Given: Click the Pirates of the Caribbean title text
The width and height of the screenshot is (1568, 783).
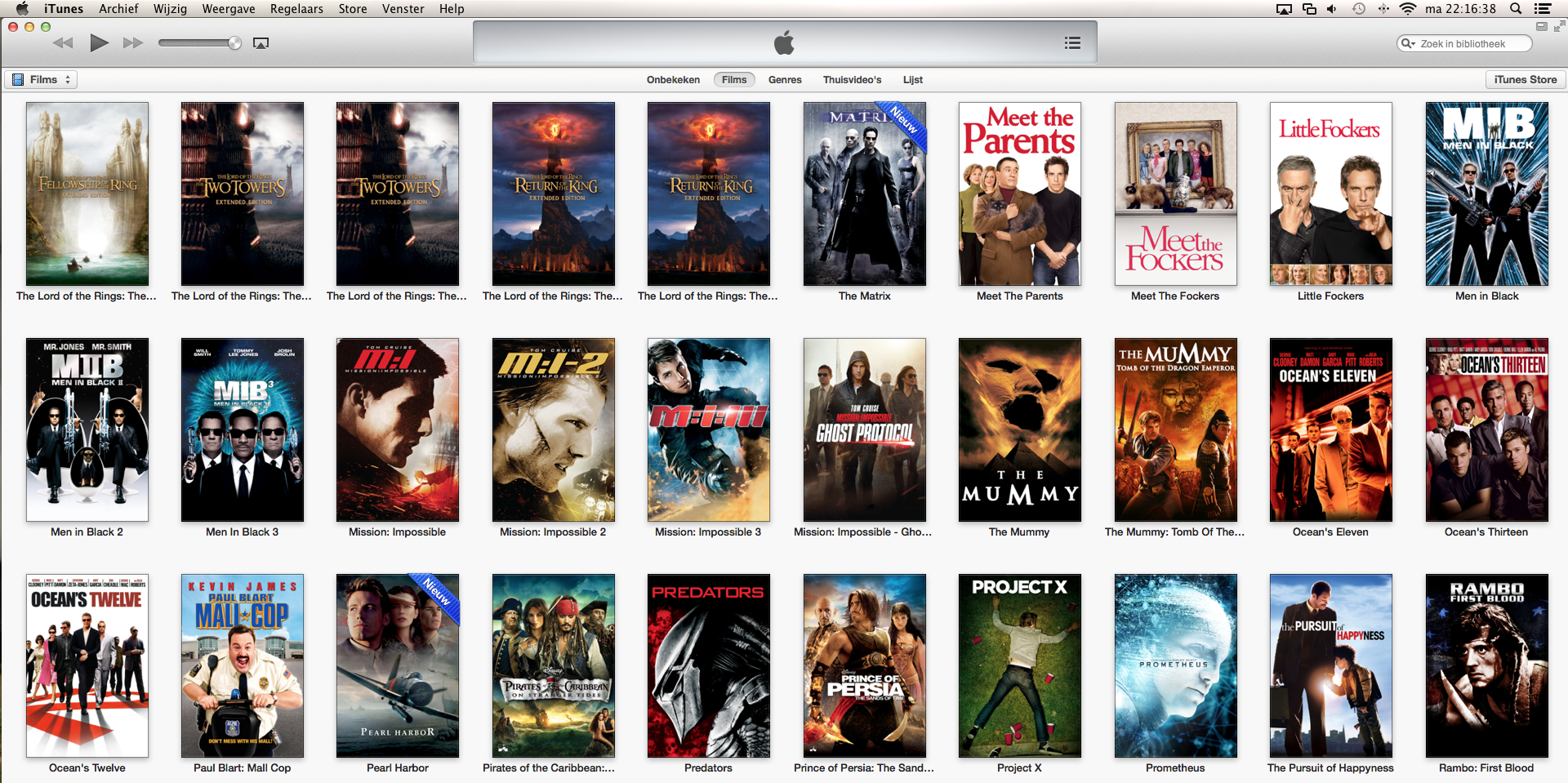Looking at the screenshot, I should tap(549, 768).
